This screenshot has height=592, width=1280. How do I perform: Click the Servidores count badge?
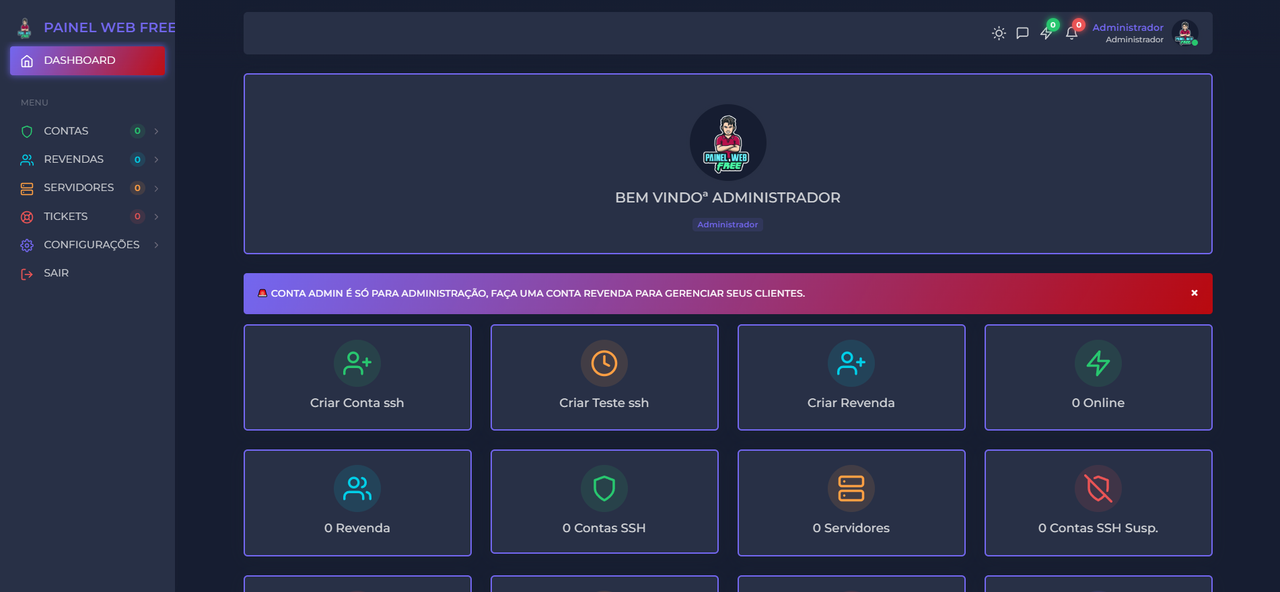pyautogui.click(x=137, y=188)
